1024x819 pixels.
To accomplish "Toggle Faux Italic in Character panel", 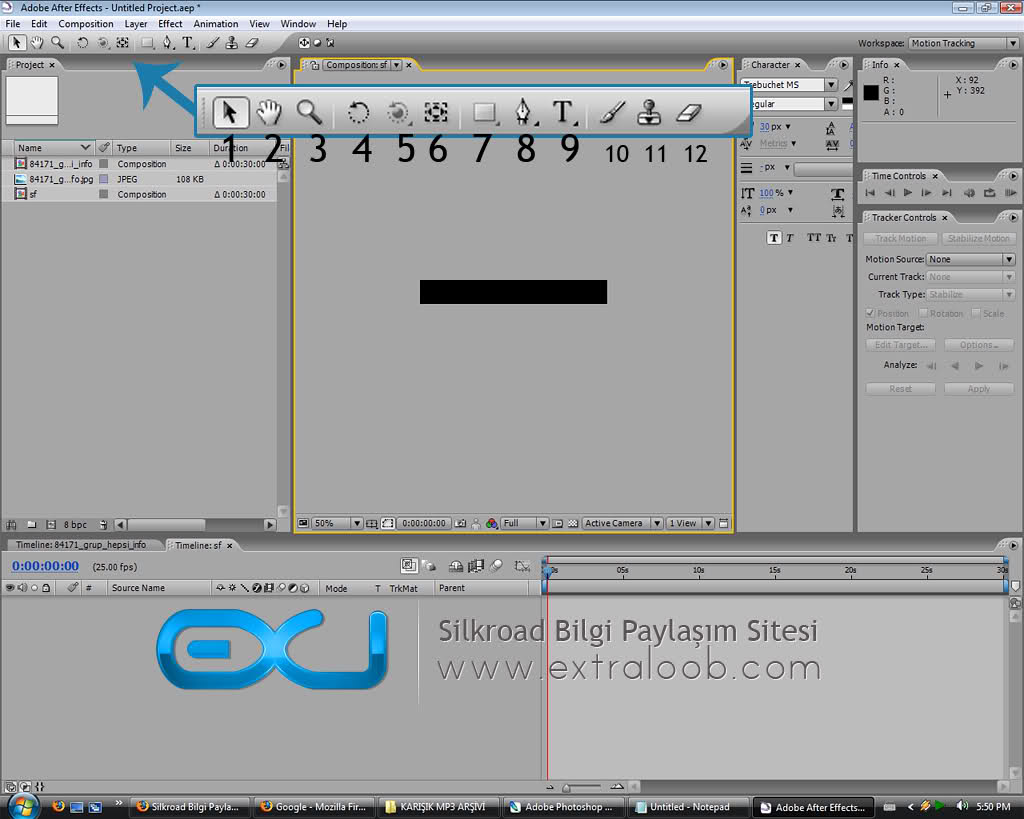I will coord(790,238).
